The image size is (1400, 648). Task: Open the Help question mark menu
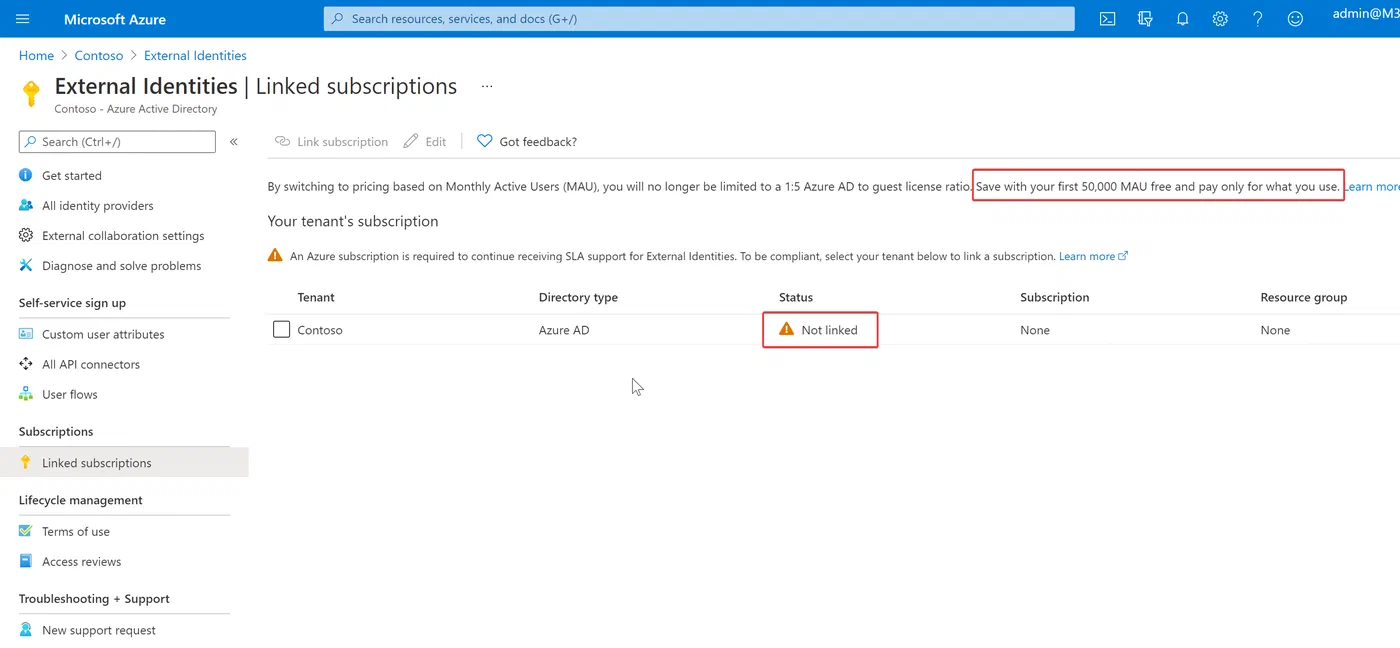(x=1258, y=19)
